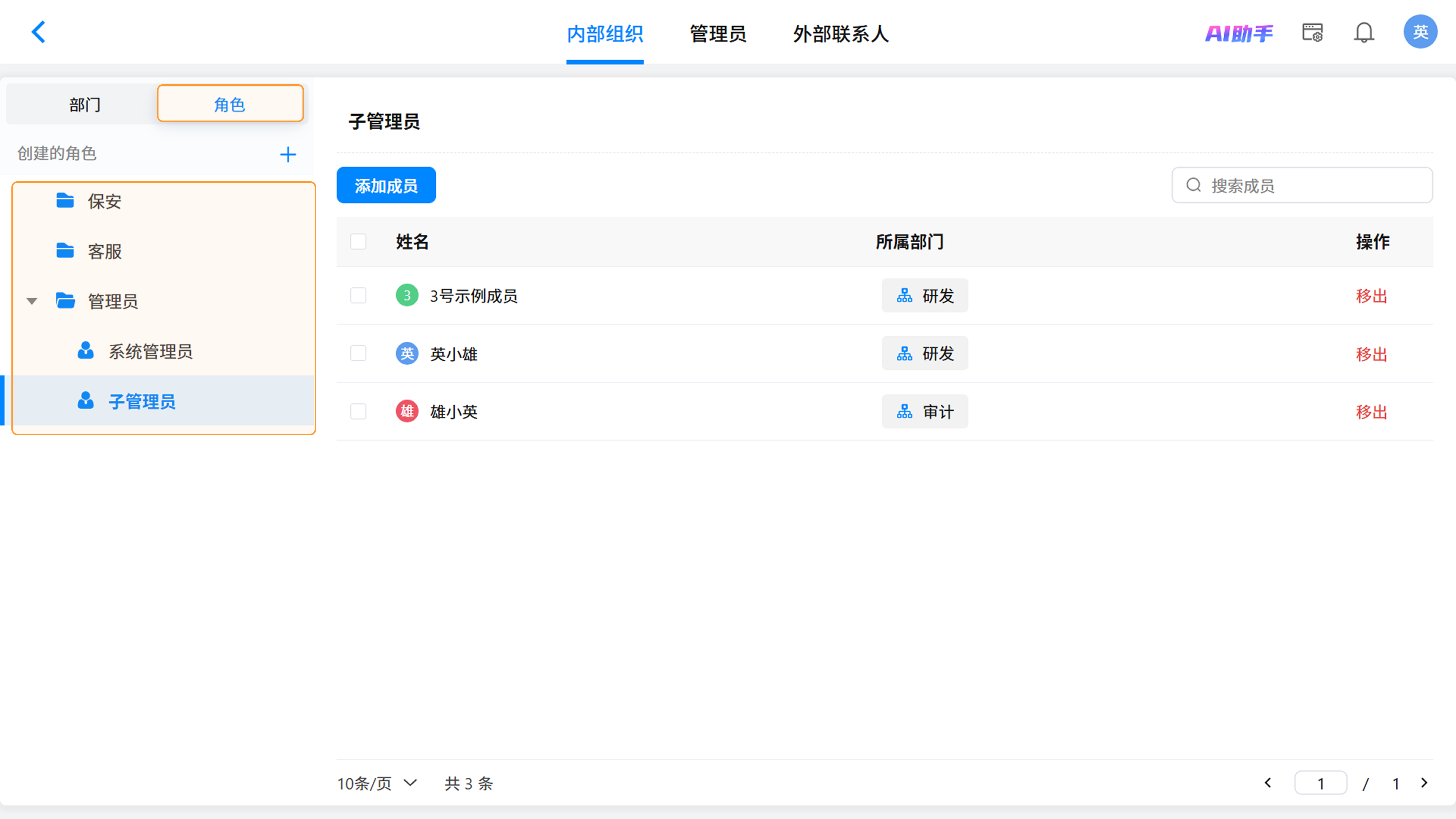
Task: Click the 操作 column header
Action: point(1372,242)
